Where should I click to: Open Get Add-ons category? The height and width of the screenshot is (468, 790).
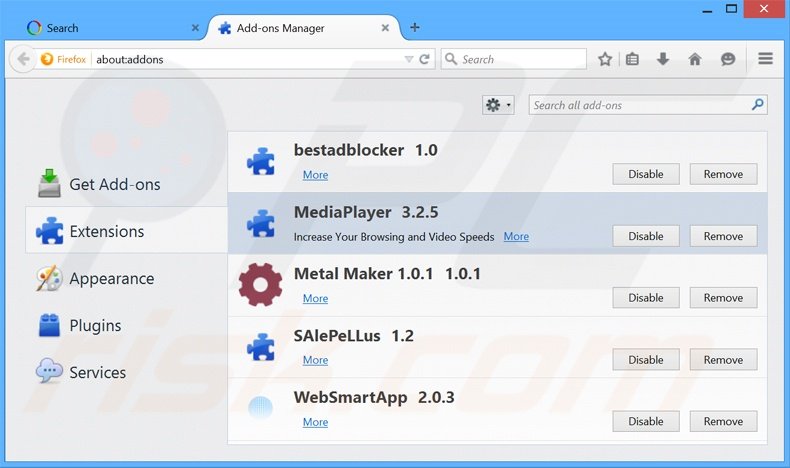[126, 184]
